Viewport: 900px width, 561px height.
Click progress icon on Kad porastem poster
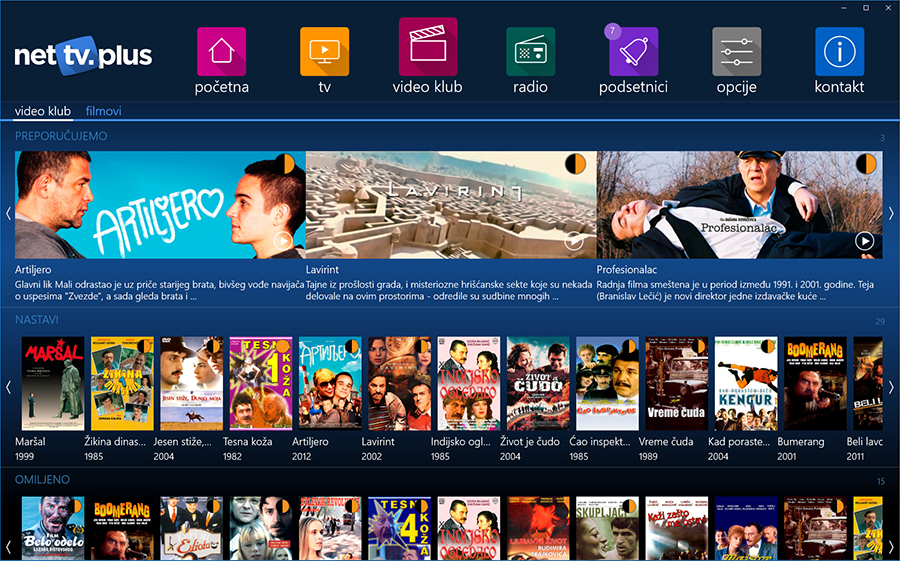[x=768, y=346]
